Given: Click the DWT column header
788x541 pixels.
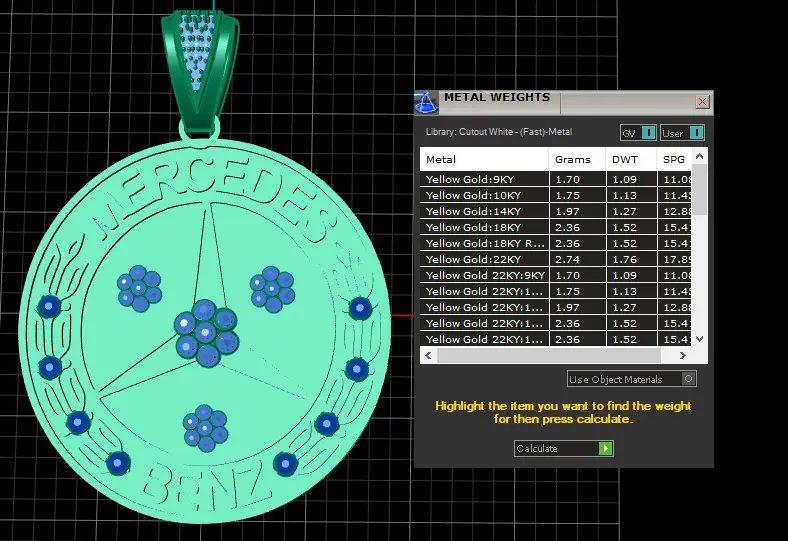Looking at the screenshot, I should [631, 159].
